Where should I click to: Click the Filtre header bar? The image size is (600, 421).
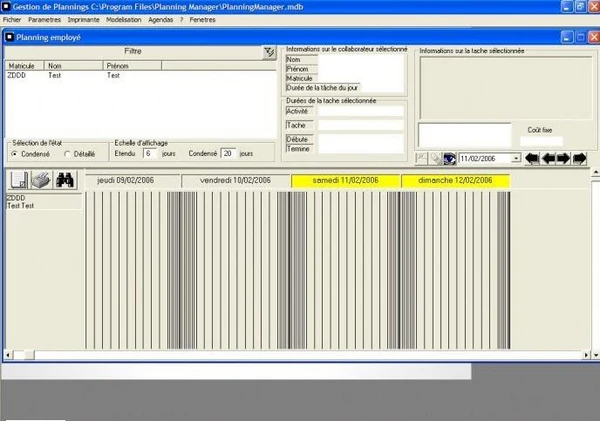133,51
